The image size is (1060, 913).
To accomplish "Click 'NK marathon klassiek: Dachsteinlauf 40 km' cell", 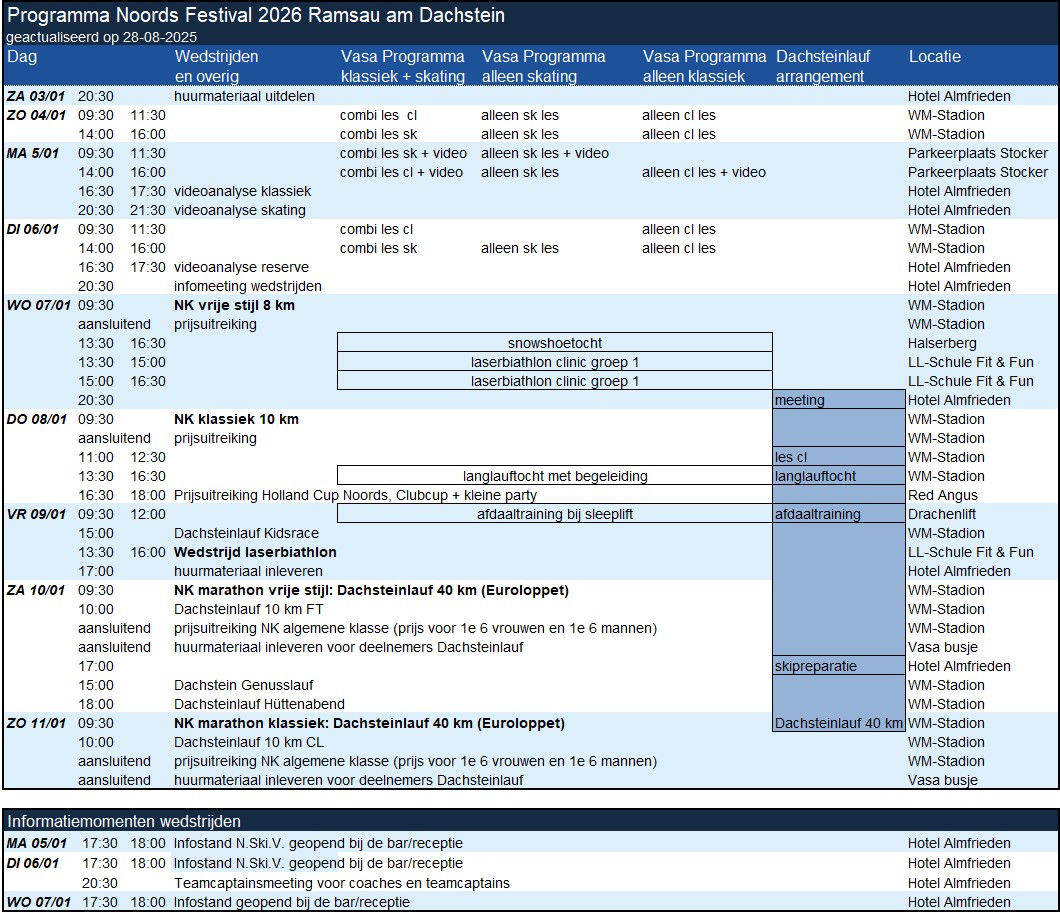I will pos(369,723).
